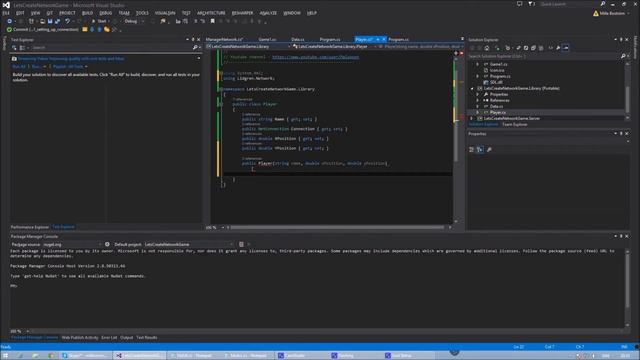This screenshot has width=640, height=360.
Task: Open the RESHARPER menu
Action: point(242,13)
